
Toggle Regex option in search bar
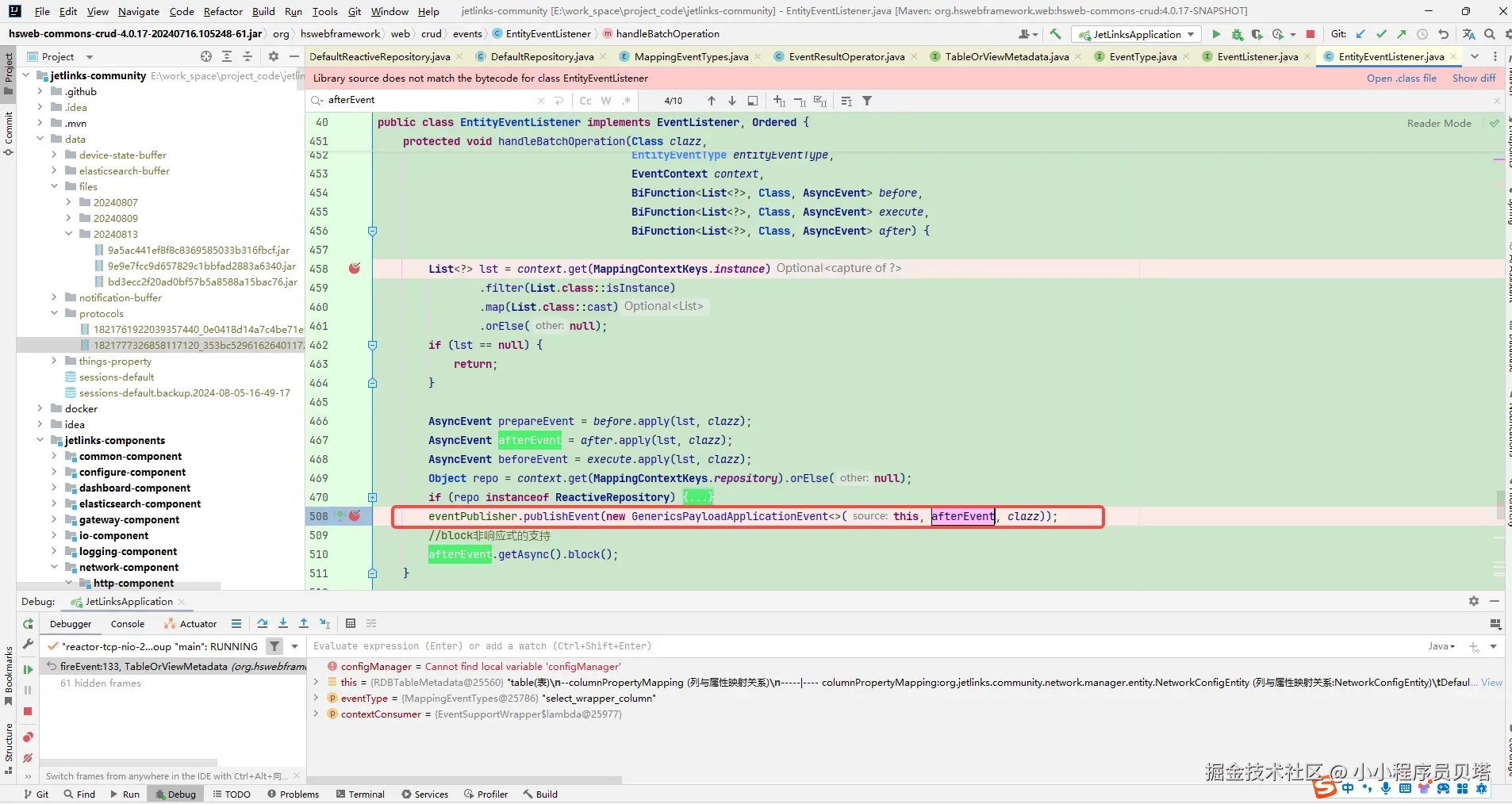point(627,101)
